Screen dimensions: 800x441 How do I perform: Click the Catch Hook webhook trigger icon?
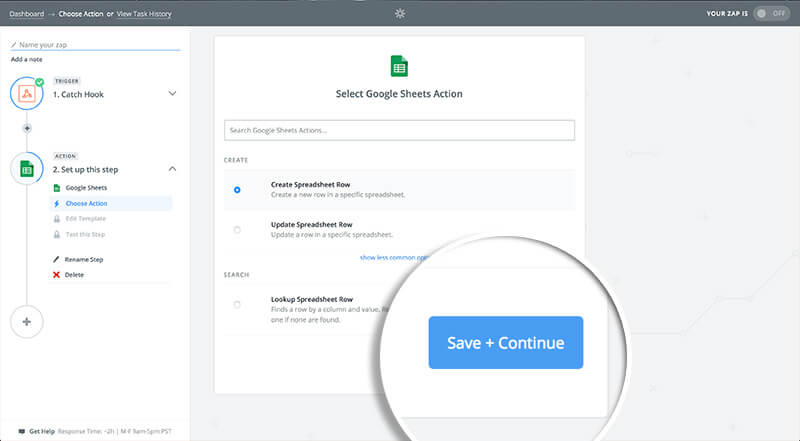27,93
